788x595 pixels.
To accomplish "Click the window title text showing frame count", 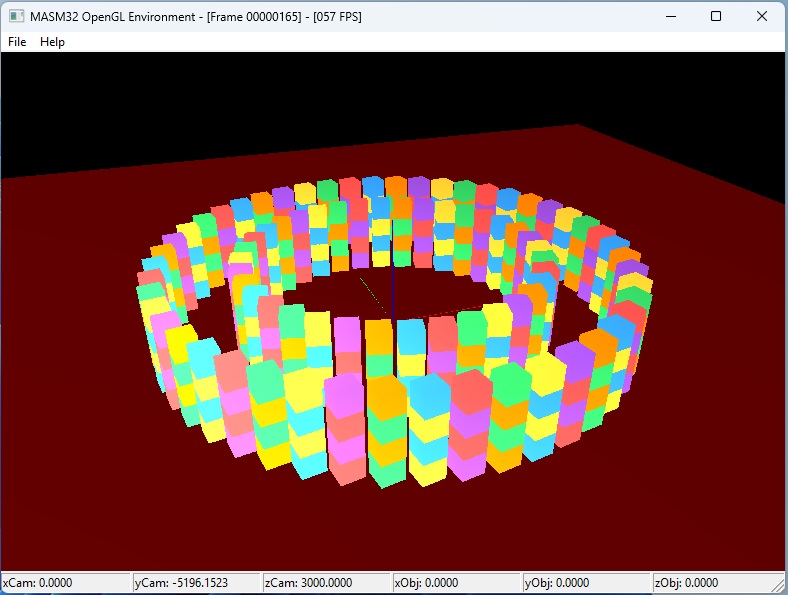I will 195,17.
